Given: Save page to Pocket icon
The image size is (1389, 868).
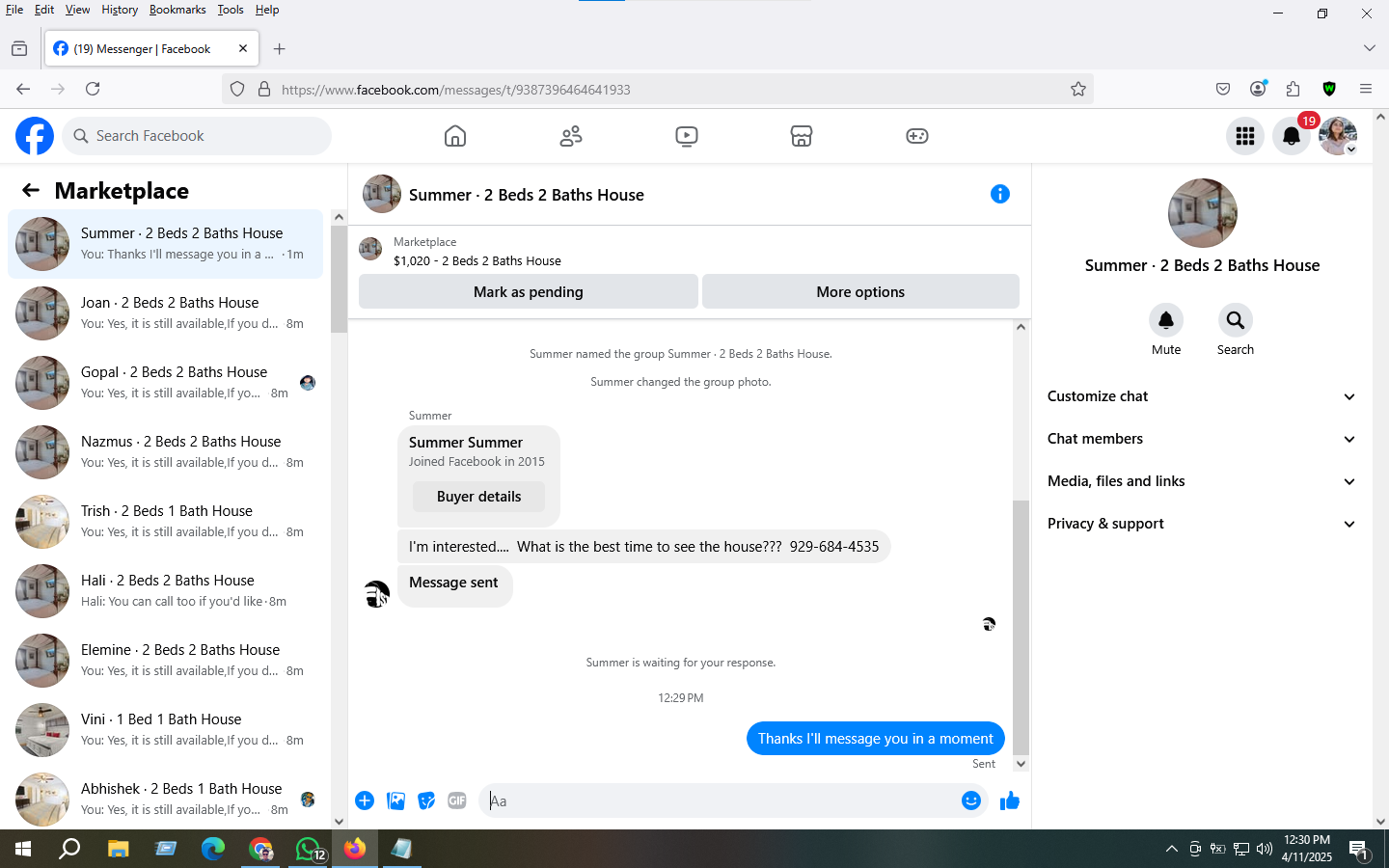Looking at the screenshot, I should 1223,89.
